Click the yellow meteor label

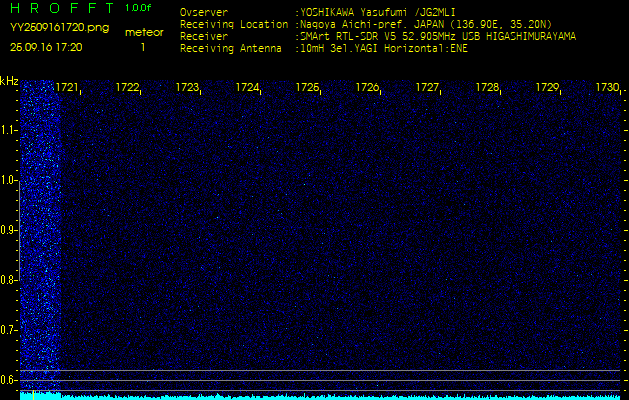(144, 33)
